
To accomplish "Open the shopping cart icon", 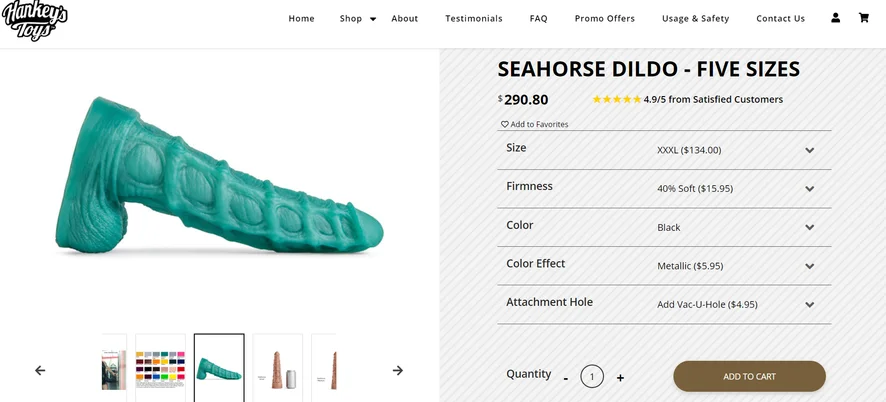I will [x=863, y=18].
